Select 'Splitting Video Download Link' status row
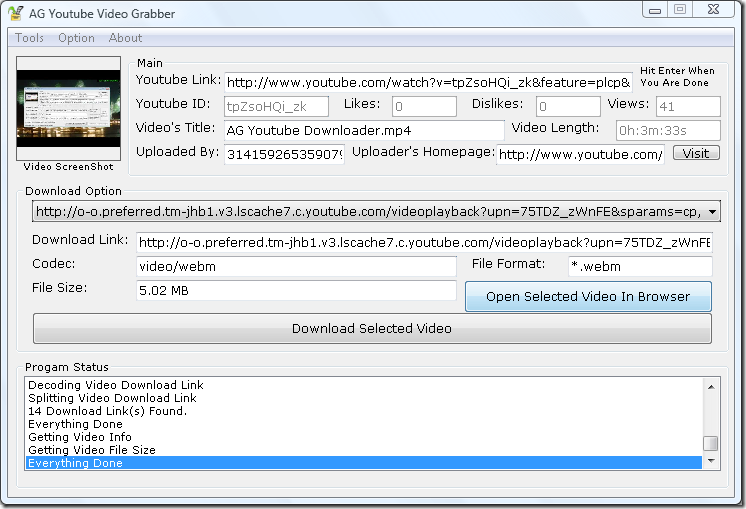746x509 pixels. tap(364, 398)
